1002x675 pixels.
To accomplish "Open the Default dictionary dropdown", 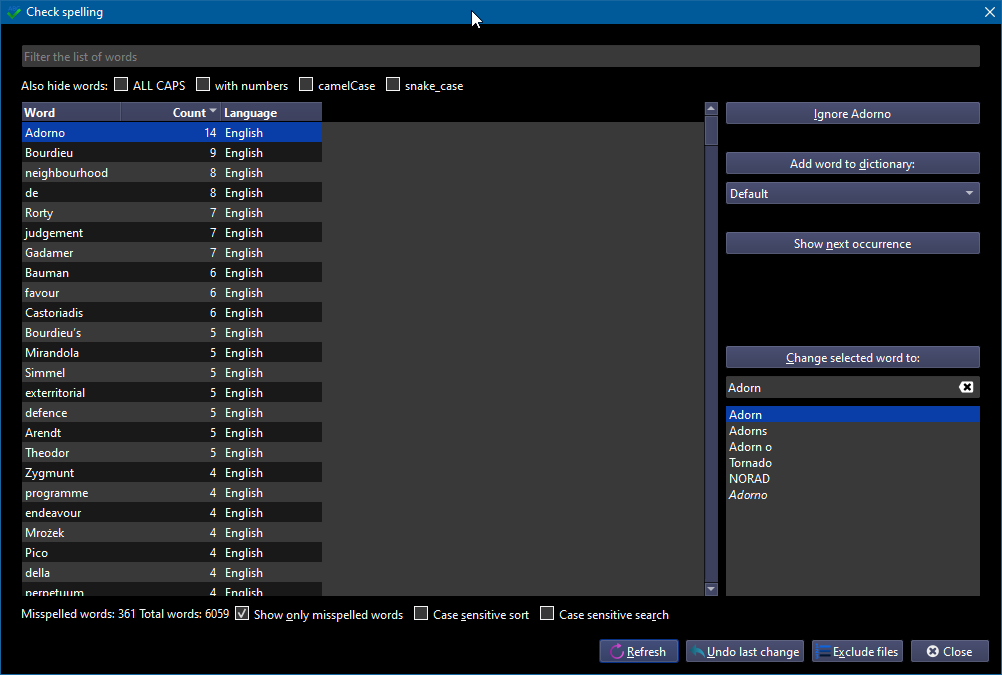I will (x=852, y=193).
